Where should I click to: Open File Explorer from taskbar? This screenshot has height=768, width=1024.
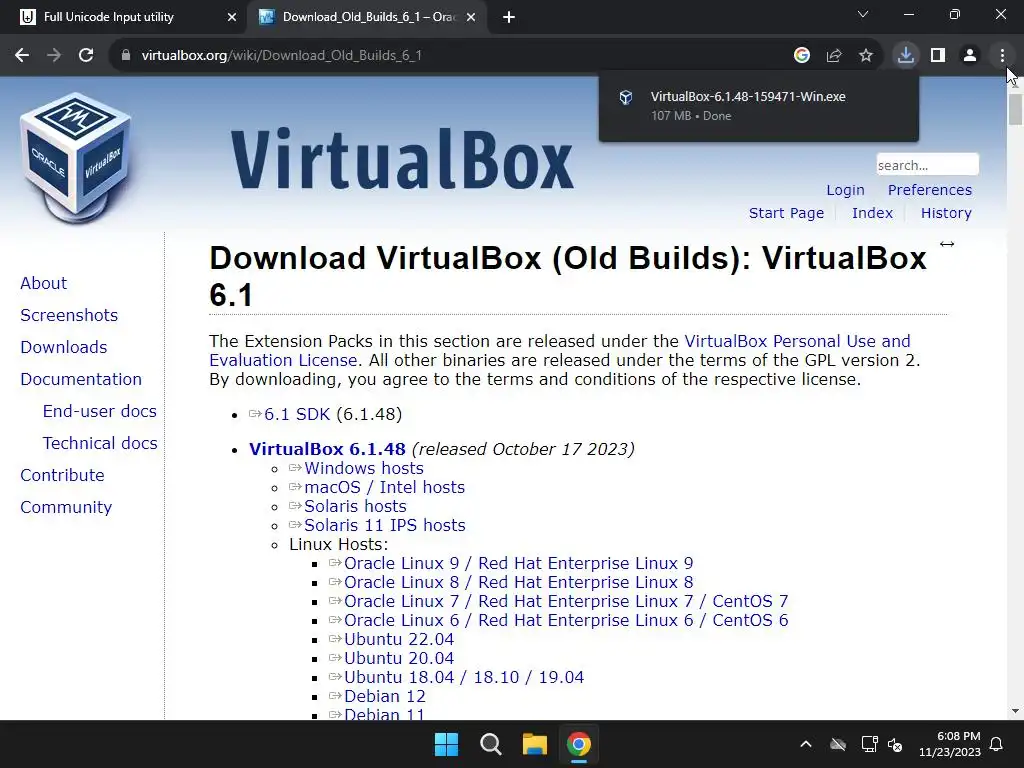coord(534,744)
